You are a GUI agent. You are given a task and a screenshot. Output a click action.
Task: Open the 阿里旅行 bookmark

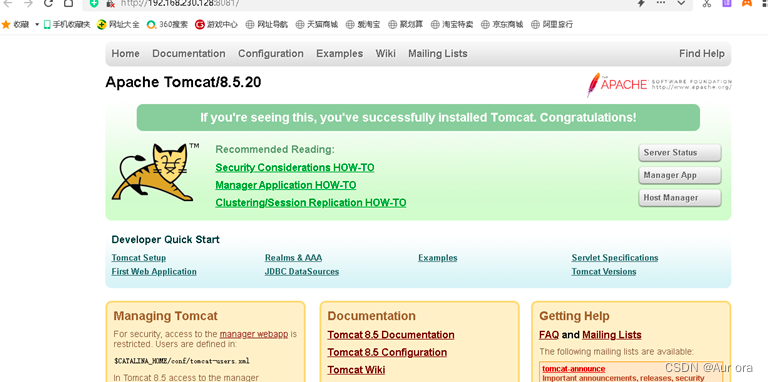tap(552, 24)
